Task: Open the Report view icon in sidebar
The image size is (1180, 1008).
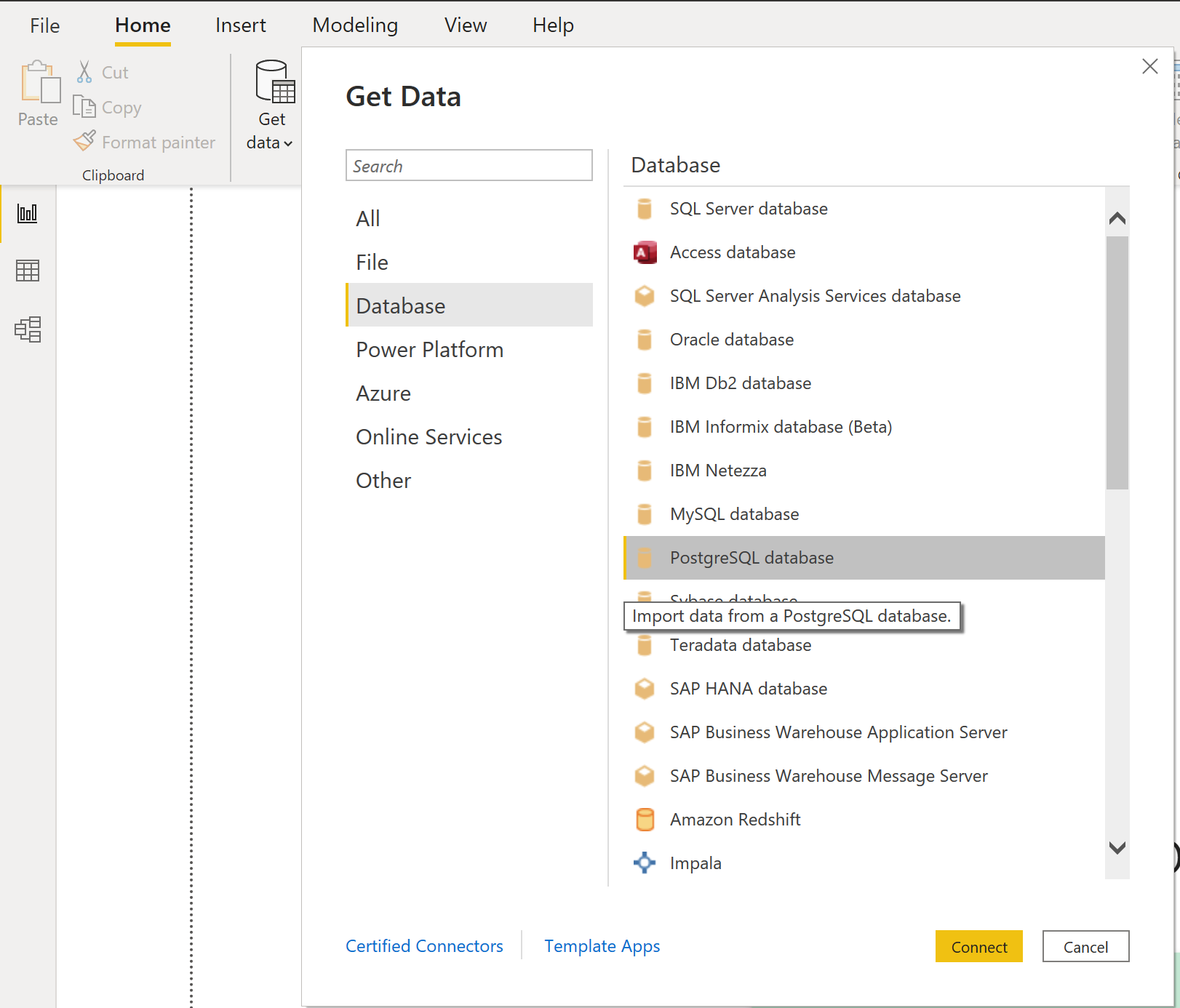Action: 28,213
